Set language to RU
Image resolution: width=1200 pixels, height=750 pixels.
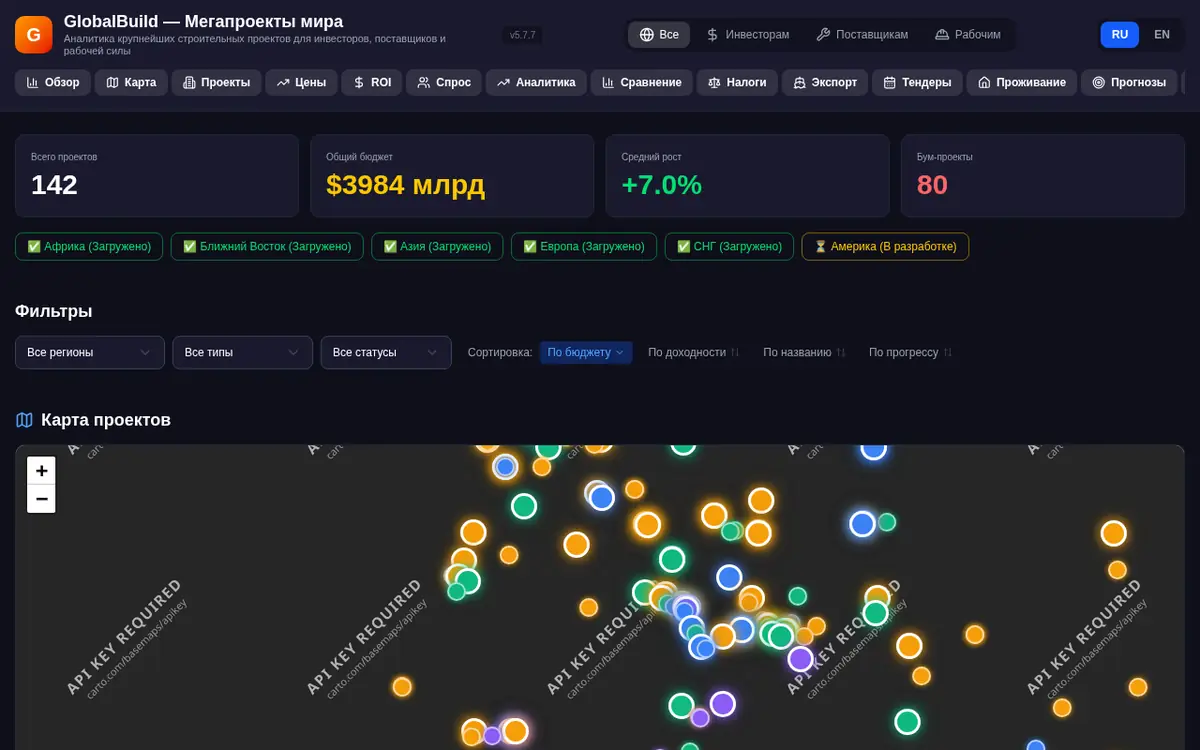(1120, 34)
